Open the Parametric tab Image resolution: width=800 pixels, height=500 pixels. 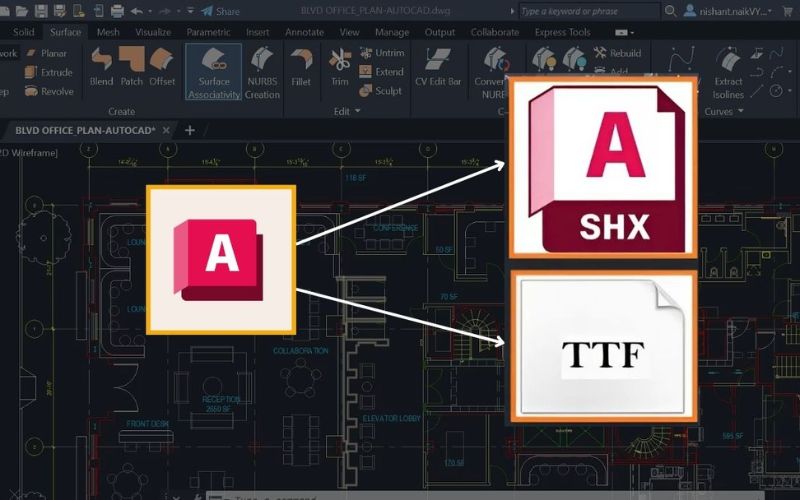208,32
